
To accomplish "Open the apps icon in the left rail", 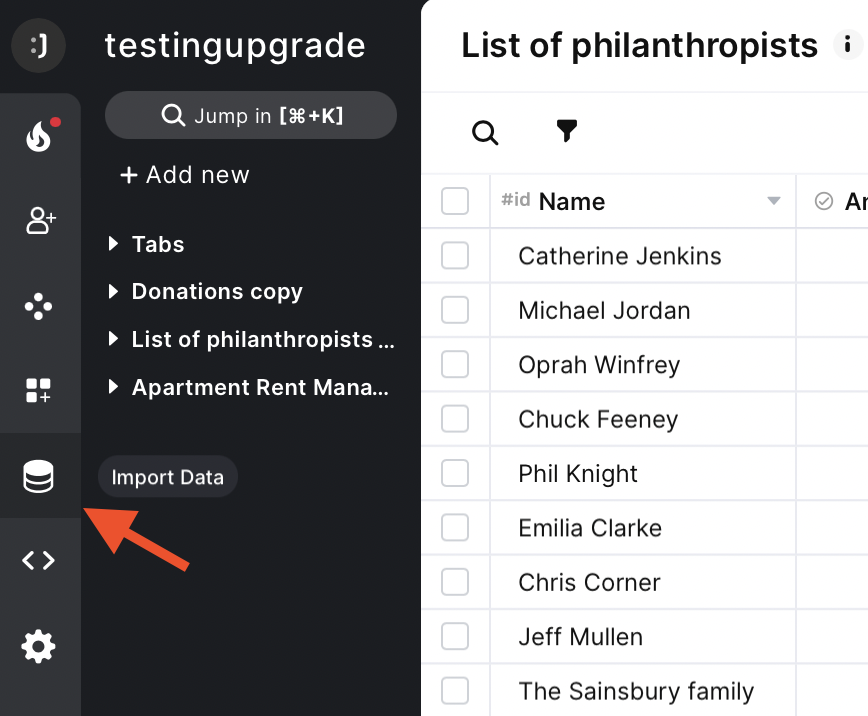I will click(39, 306).
